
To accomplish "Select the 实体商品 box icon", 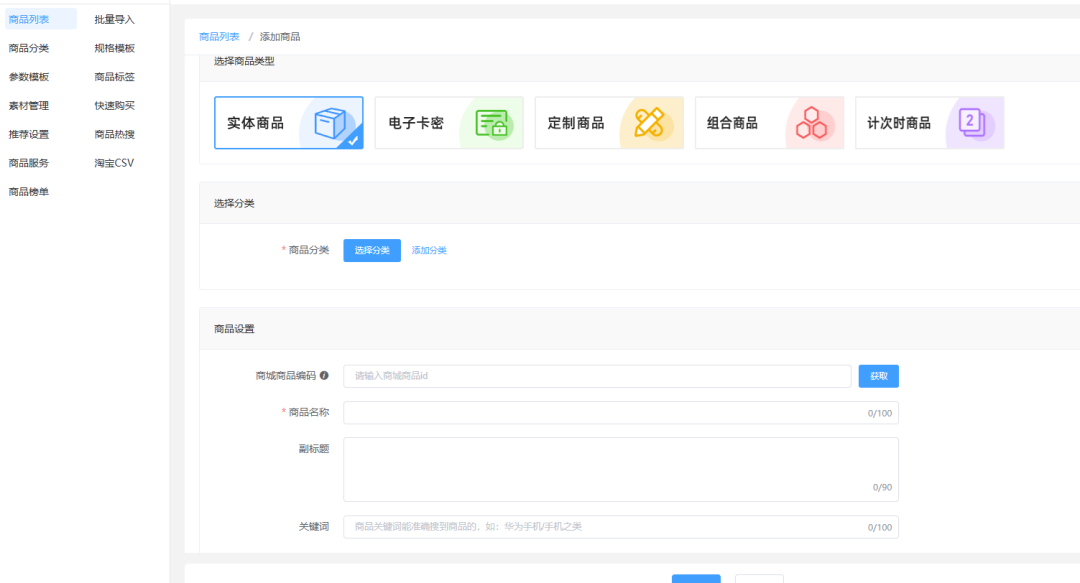I will pos(329,123).
